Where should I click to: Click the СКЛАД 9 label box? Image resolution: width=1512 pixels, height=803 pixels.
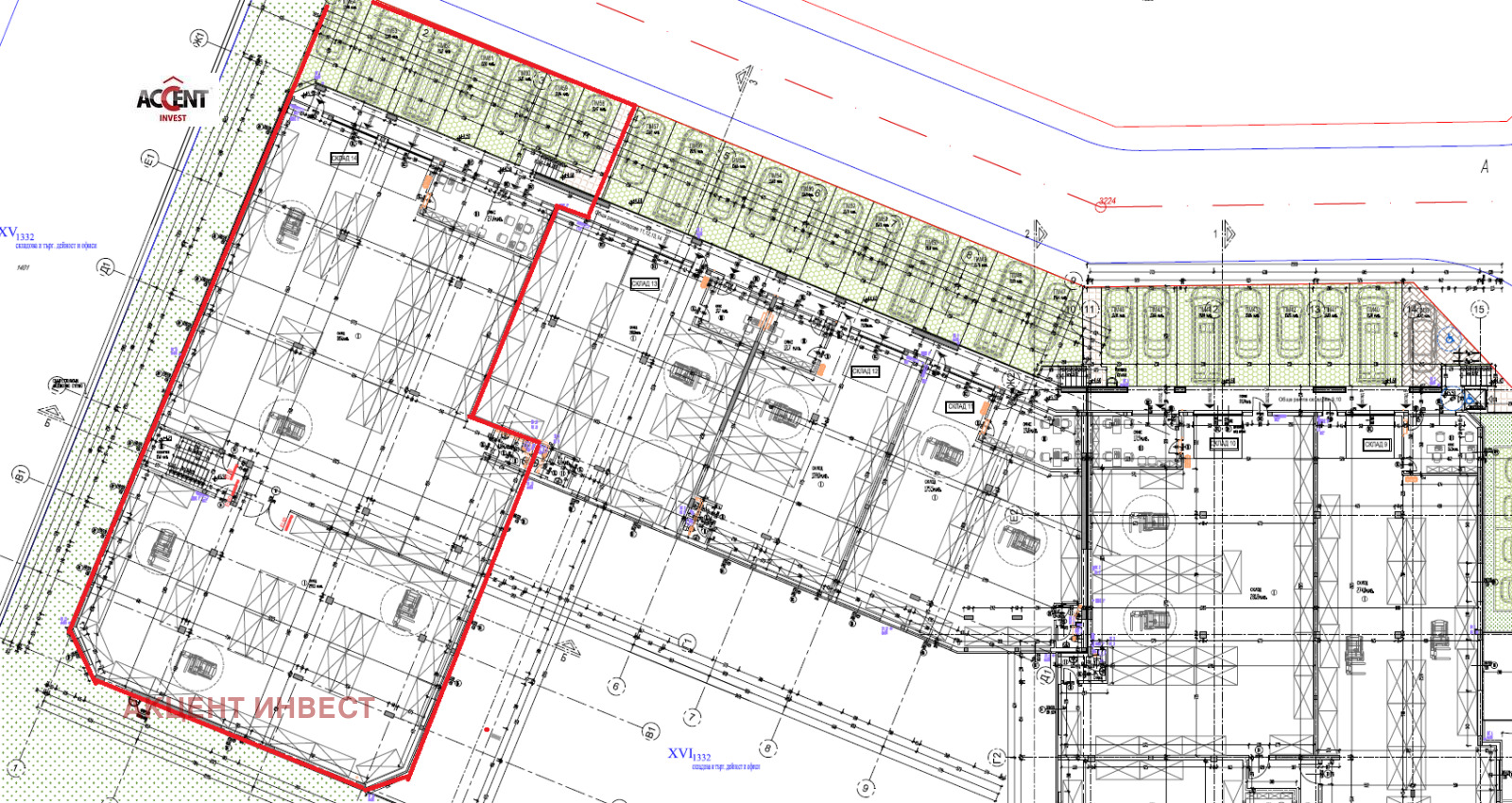coord(1376,444)
